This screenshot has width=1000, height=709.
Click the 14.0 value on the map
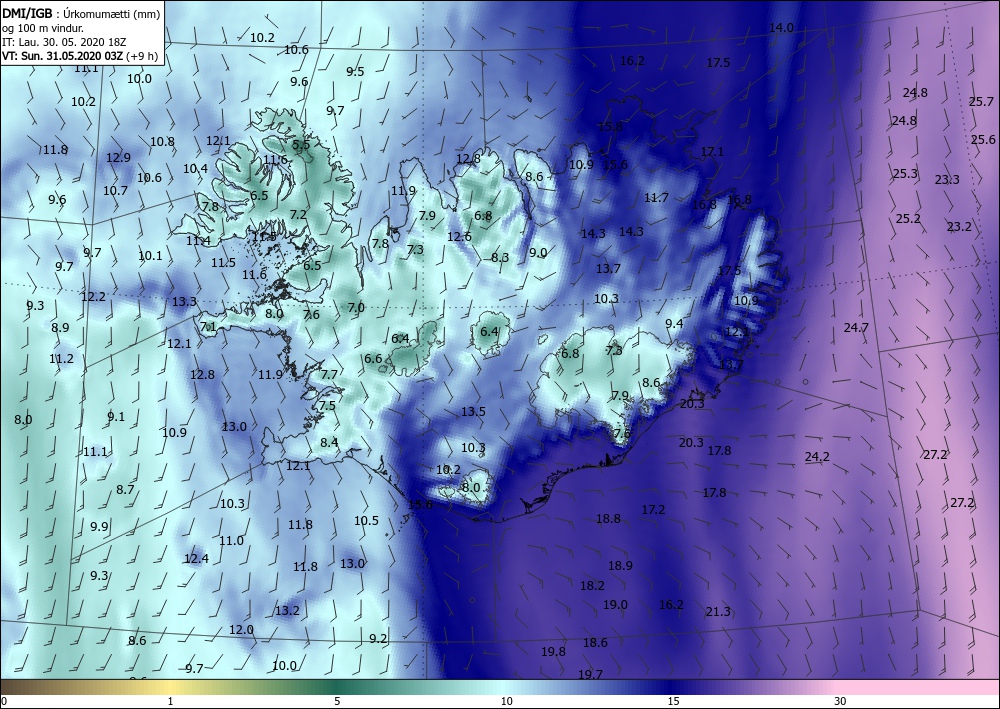point(781,27)
